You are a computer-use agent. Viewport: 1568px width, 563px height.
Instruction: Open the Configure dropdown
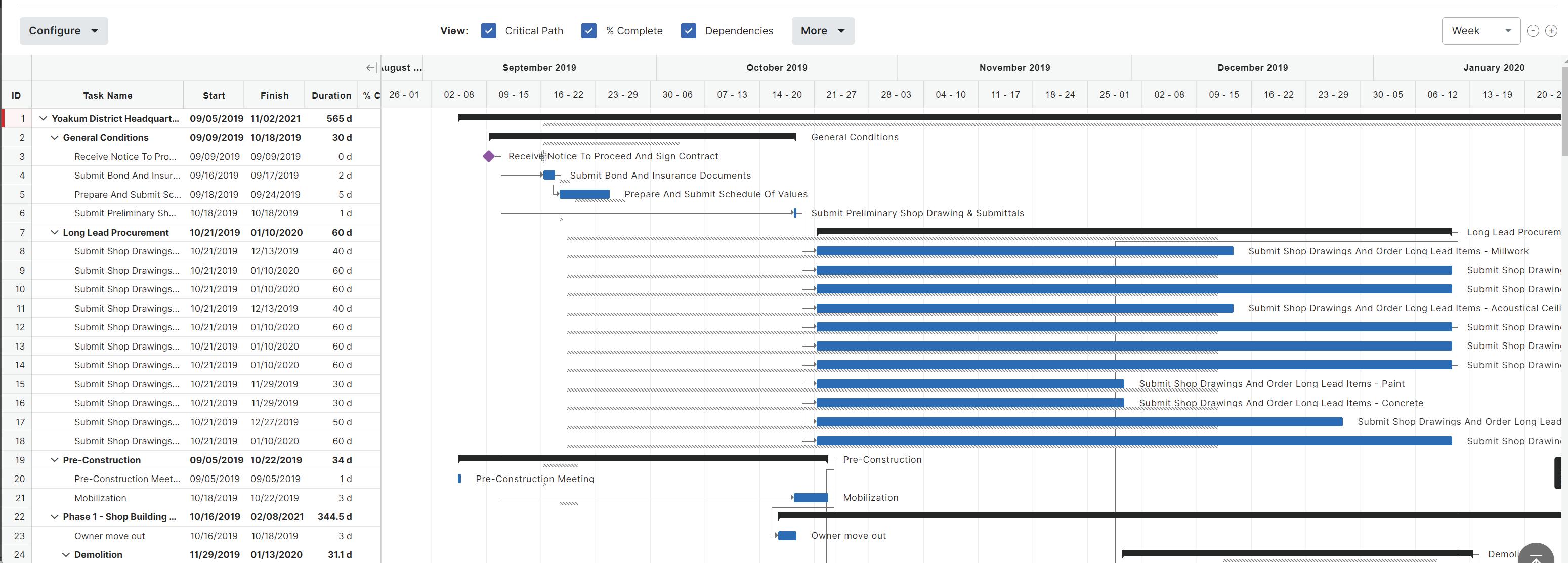63,31
